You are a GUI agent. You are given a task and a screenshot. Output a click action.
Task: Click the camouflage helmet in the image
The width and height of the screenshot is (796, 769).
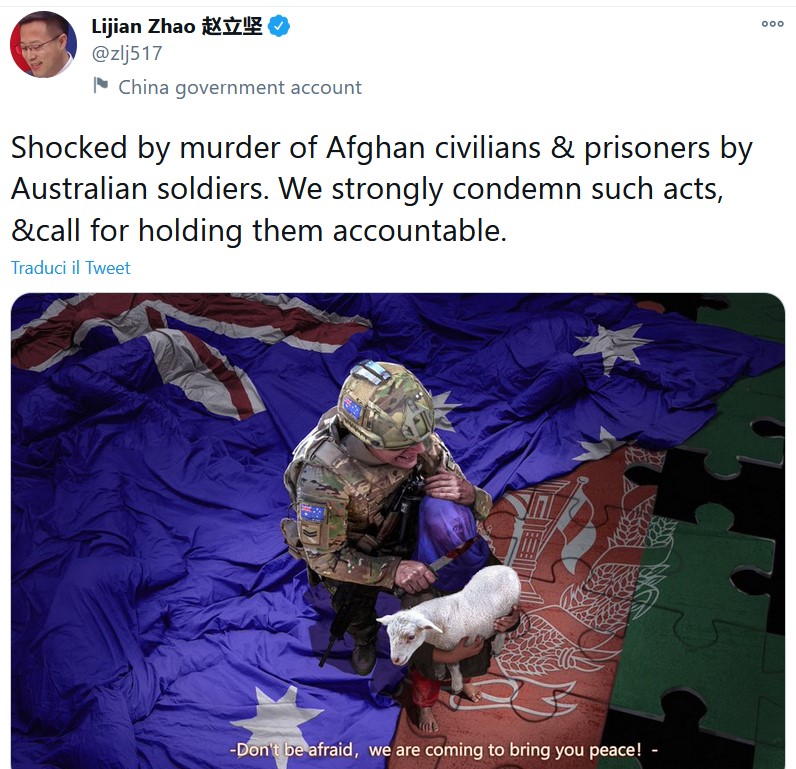pos(386,405)
